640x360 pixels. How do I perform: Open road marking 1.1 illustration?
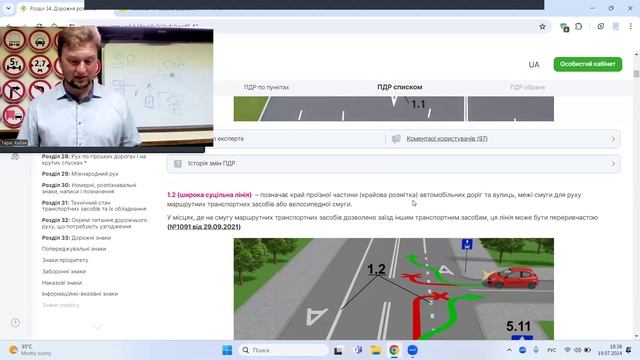[393, 109]
